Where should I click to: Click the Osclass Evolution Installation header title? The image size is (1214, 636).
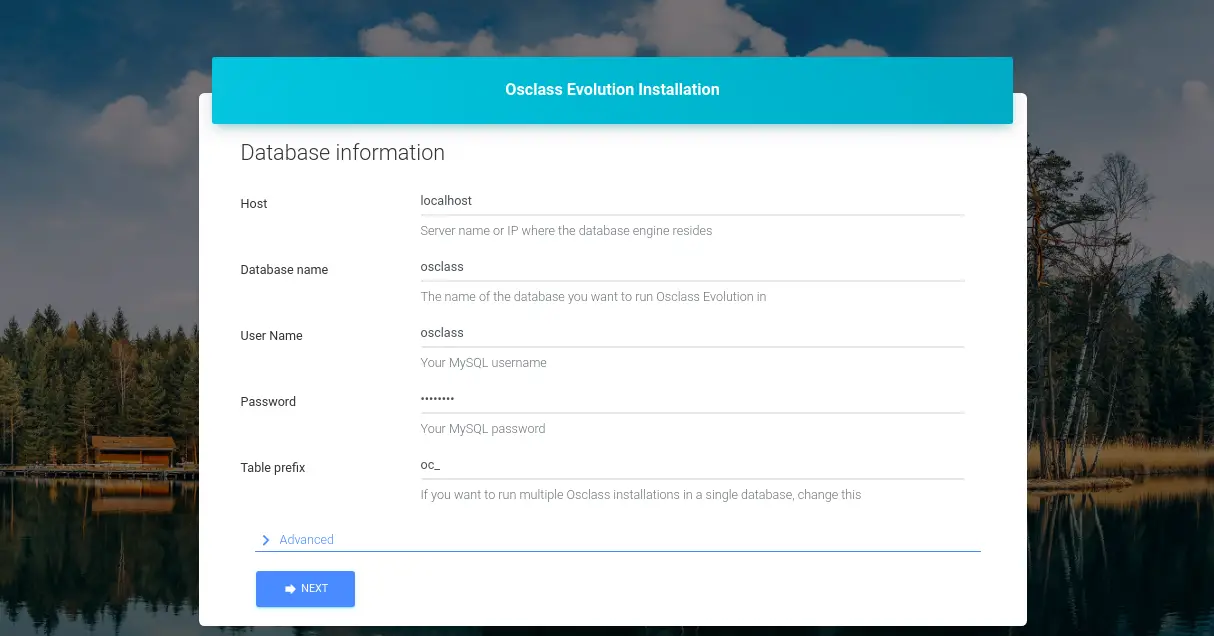pyautogui.click(x=612, y=89)
